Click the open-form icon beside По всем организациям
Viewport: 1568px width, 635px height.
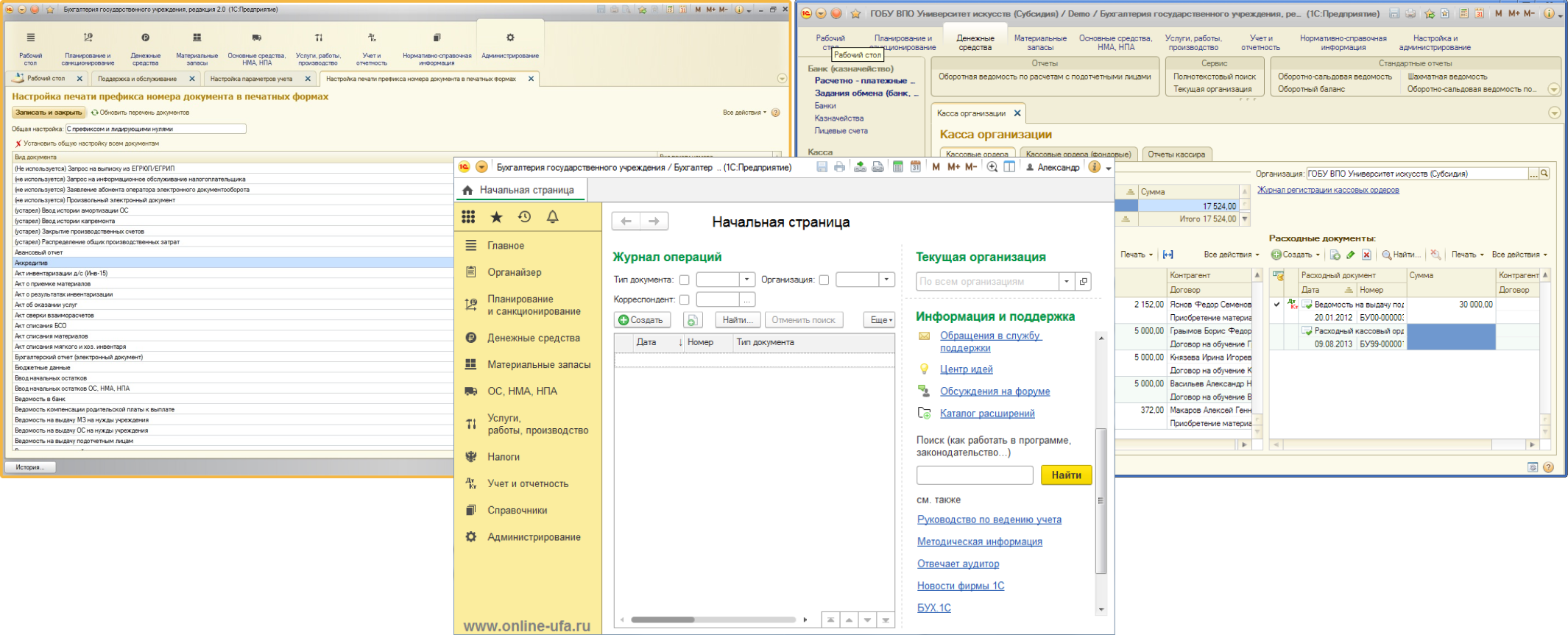coord(1083,281)
